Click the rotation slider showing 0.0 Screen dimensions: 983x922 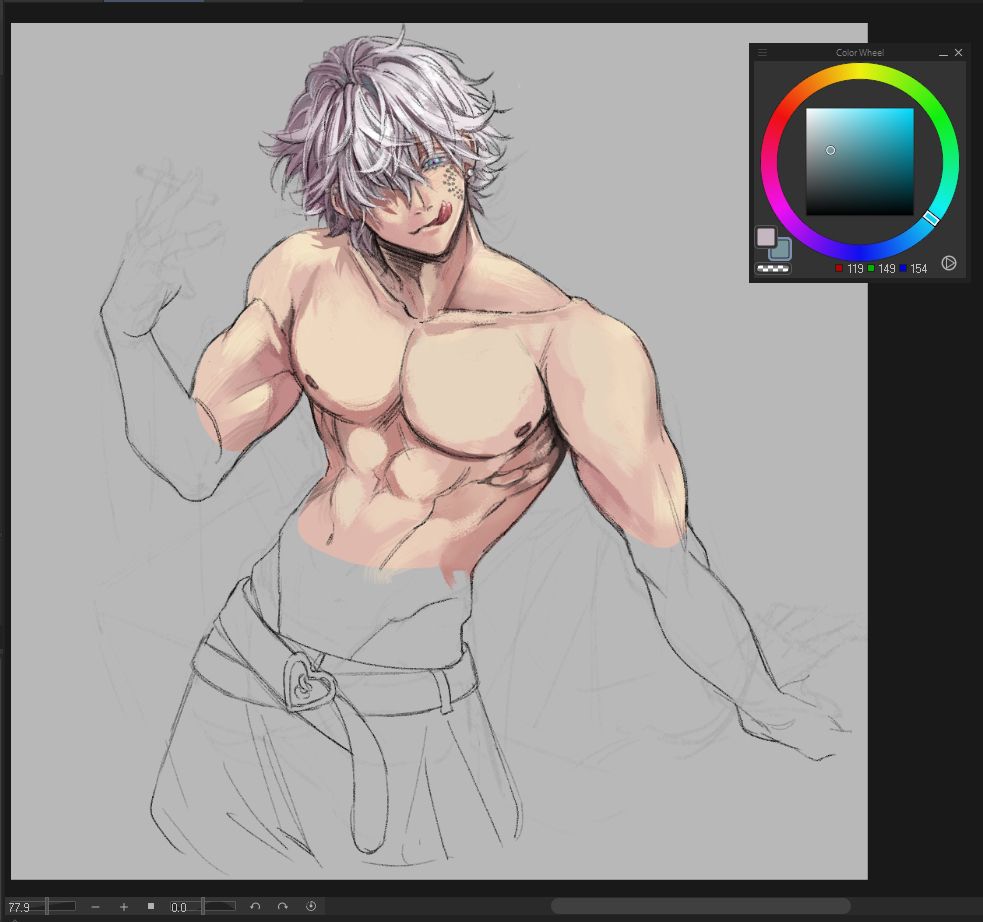tap(202, 907)
